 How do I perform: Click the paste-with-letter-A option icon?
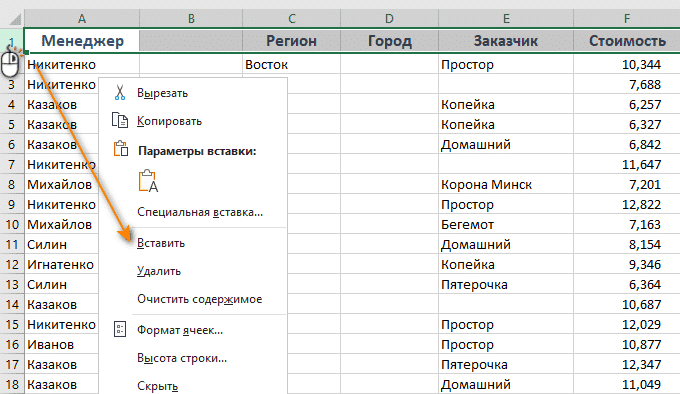148,181
